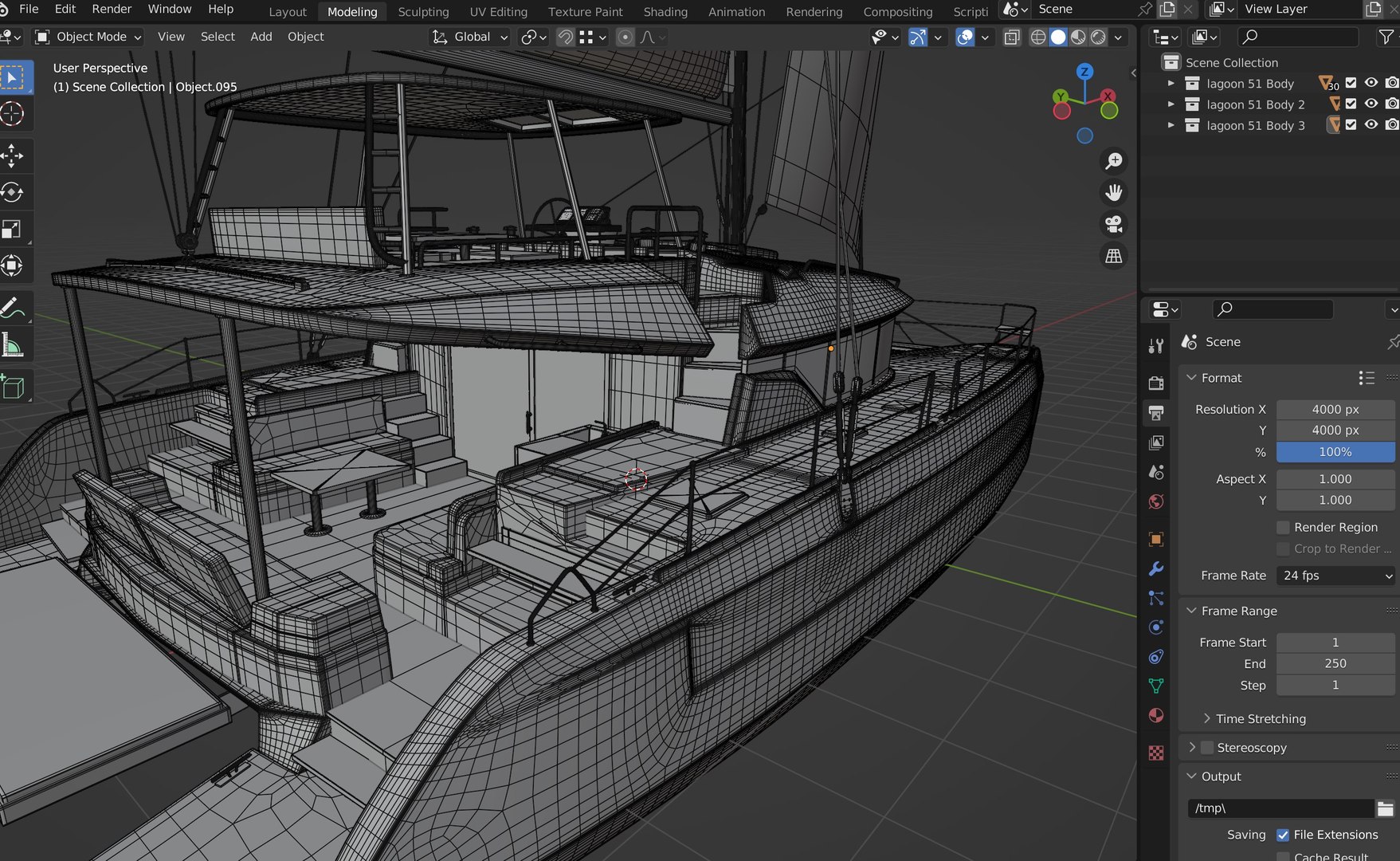Screen dimensions: 1400x861
Task: Switch to wireframe viewport shading
Action: click(x=1038, y=37)
